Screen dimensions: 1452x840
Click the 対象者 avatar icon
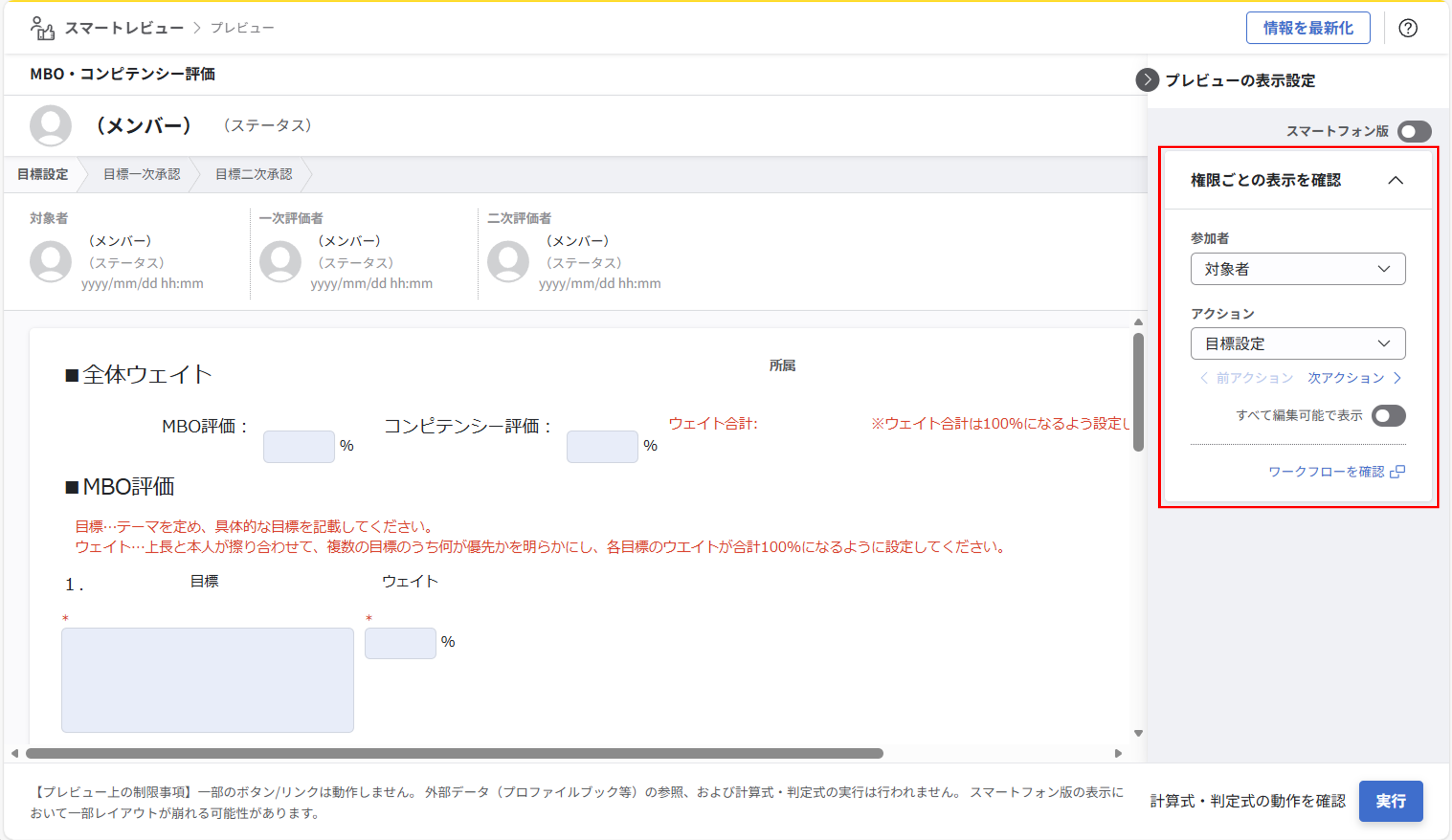tap(51, 261)
